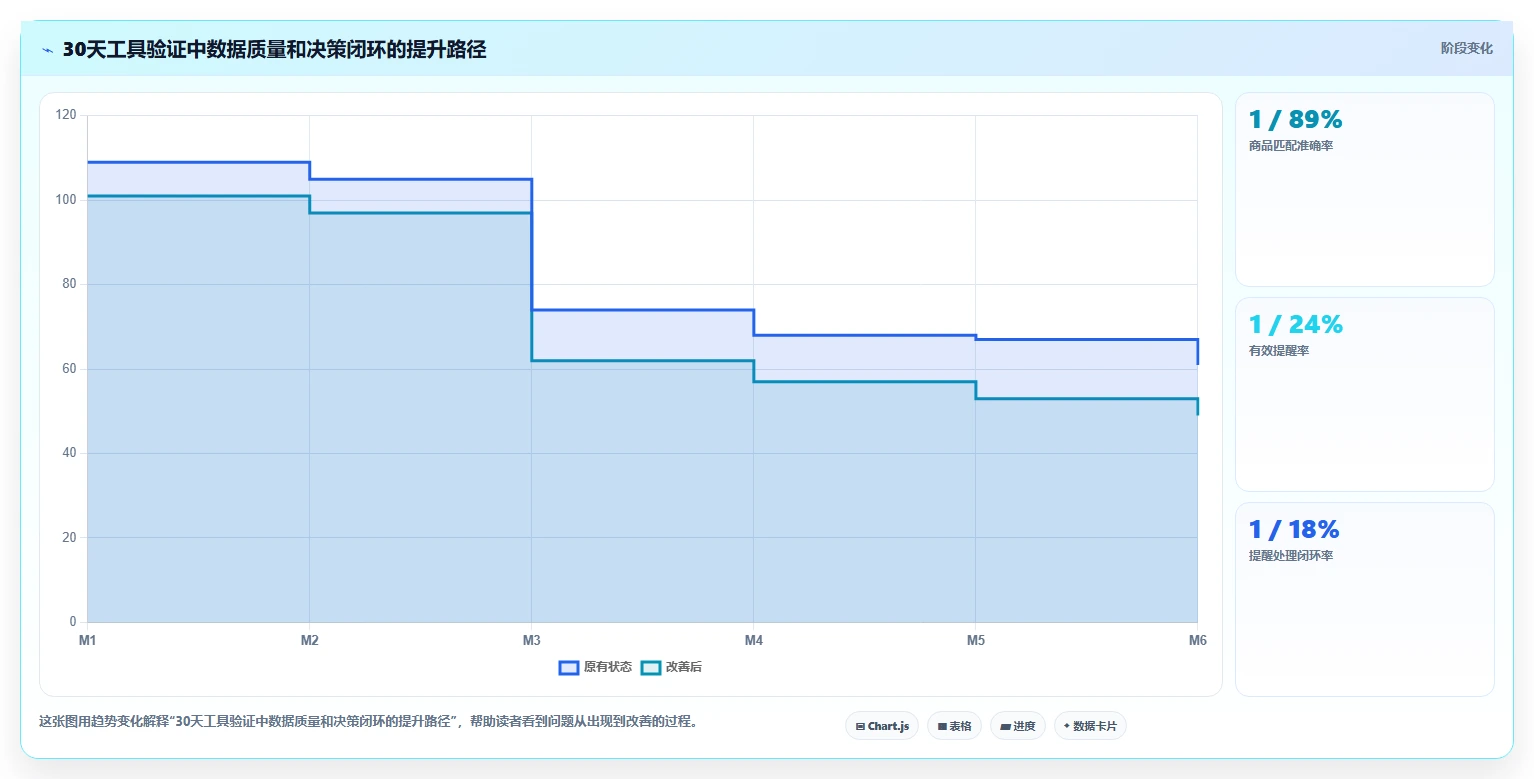Open the 有效提醒率 card
1534x779 pixels.
point(1365,394)
